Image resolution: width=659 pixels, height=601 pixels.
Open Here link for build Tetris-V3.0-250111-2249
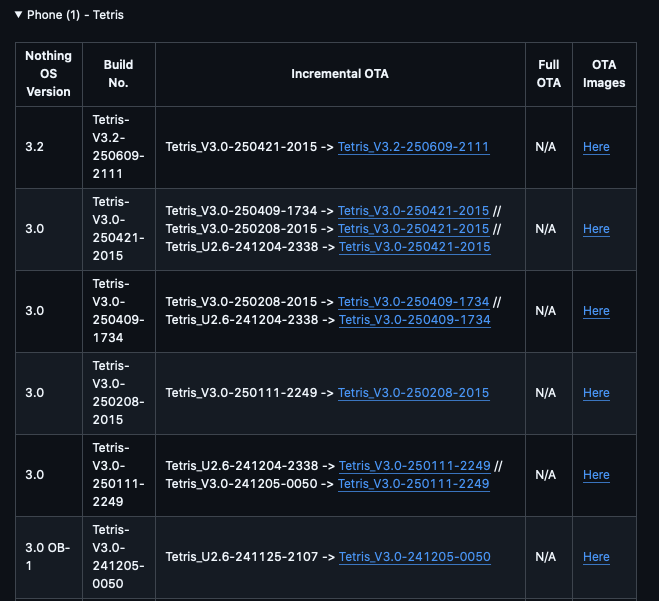596,474
